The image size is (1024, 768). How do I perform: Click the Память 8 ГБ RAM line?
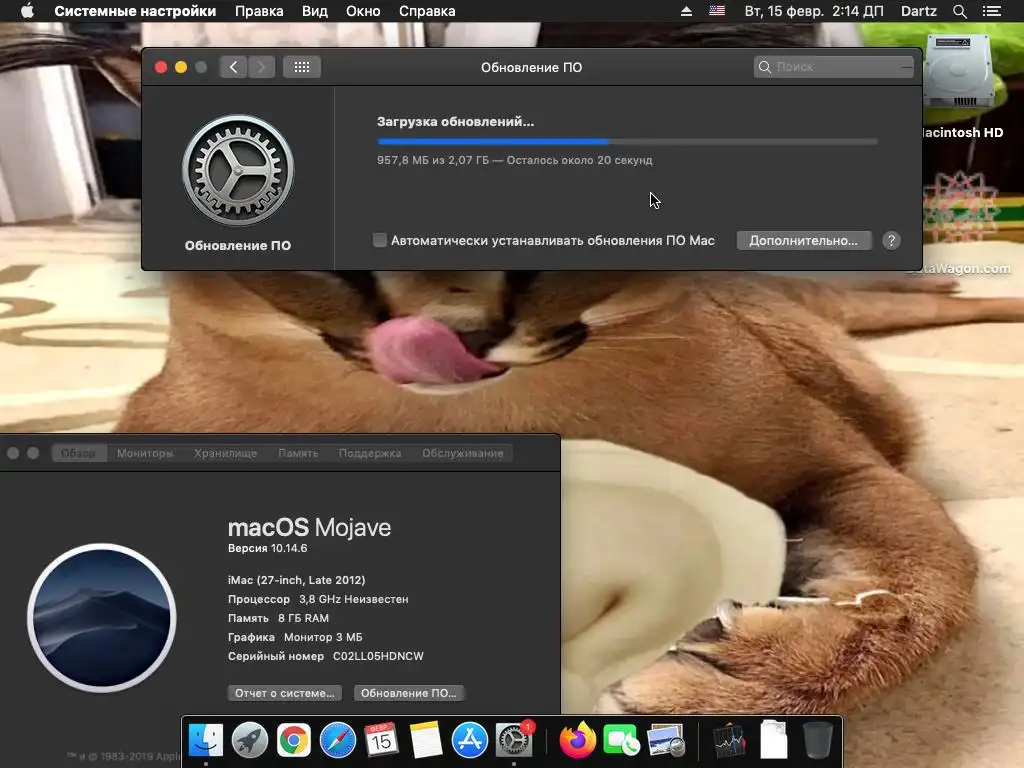278,618
